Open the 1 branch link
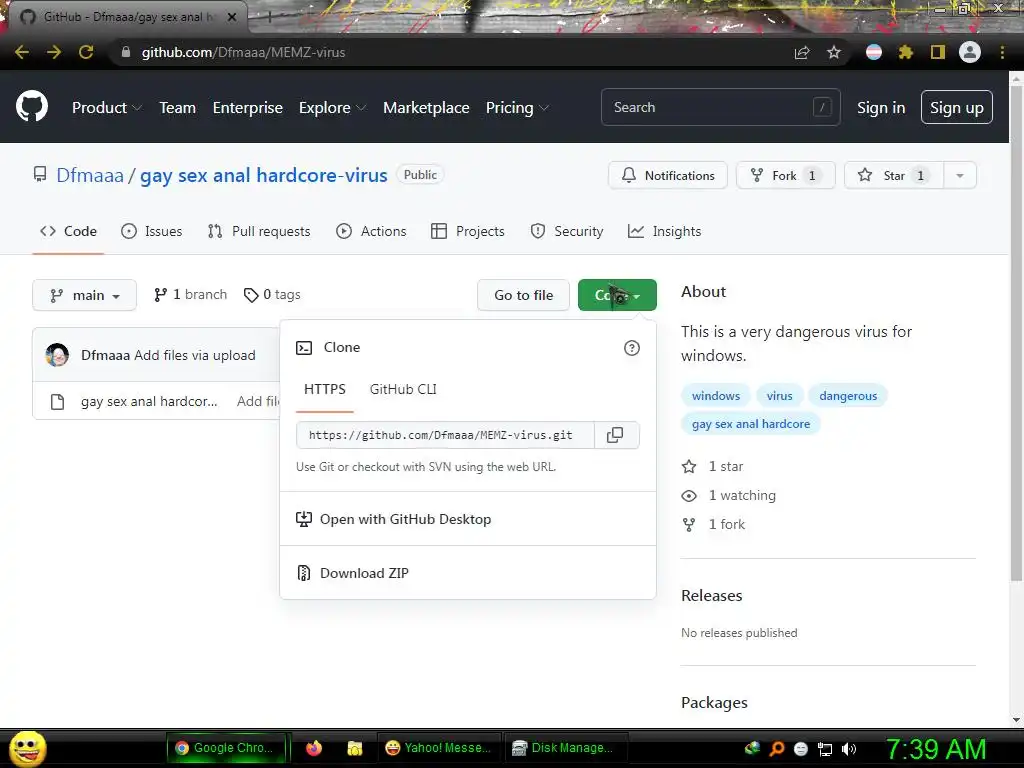1024x768 pixels. [x=190, y=295]
